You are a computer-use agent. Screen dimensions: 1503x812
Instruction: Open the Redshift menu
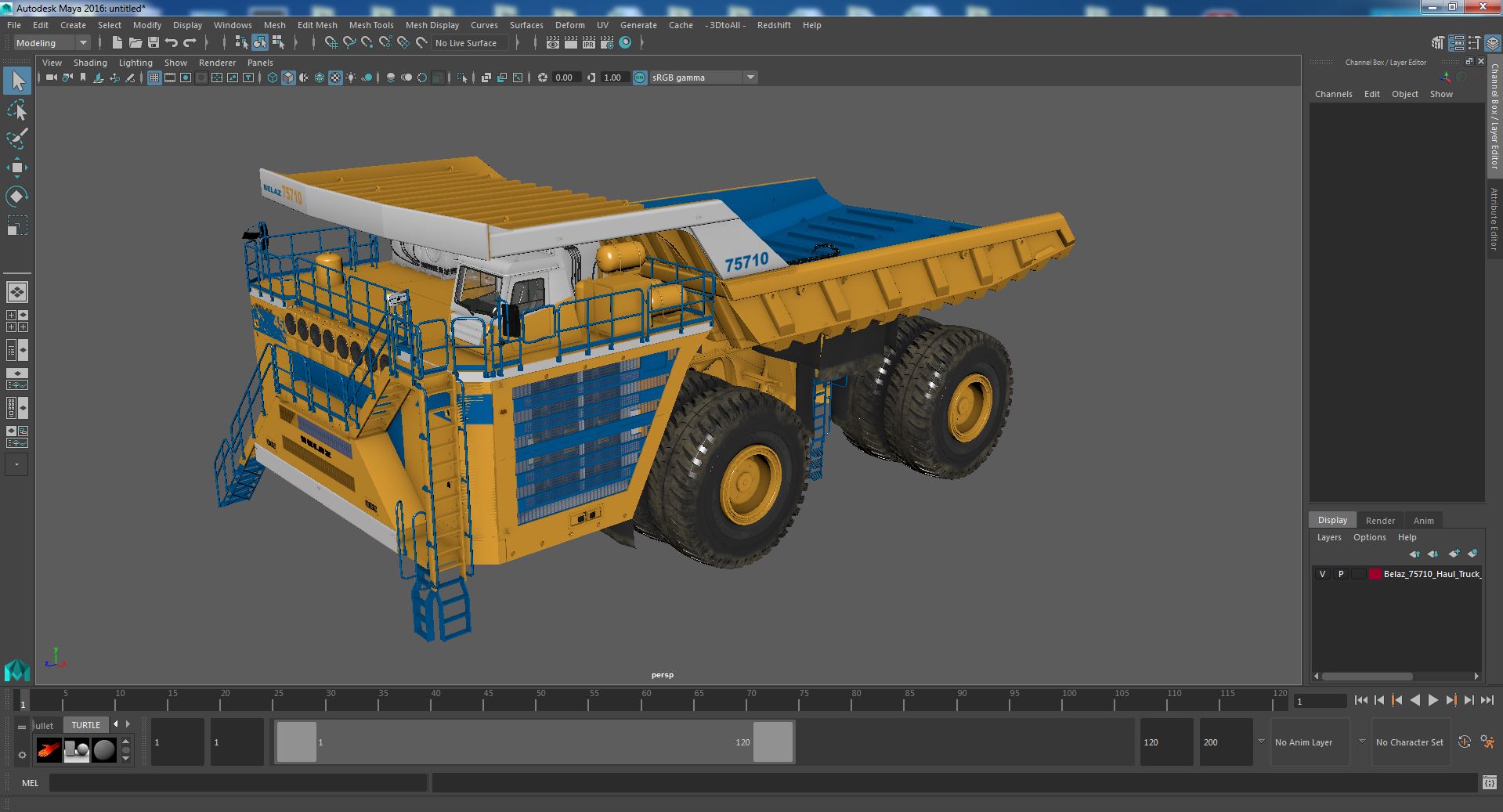pyautogui.click(x=774, y=25)
